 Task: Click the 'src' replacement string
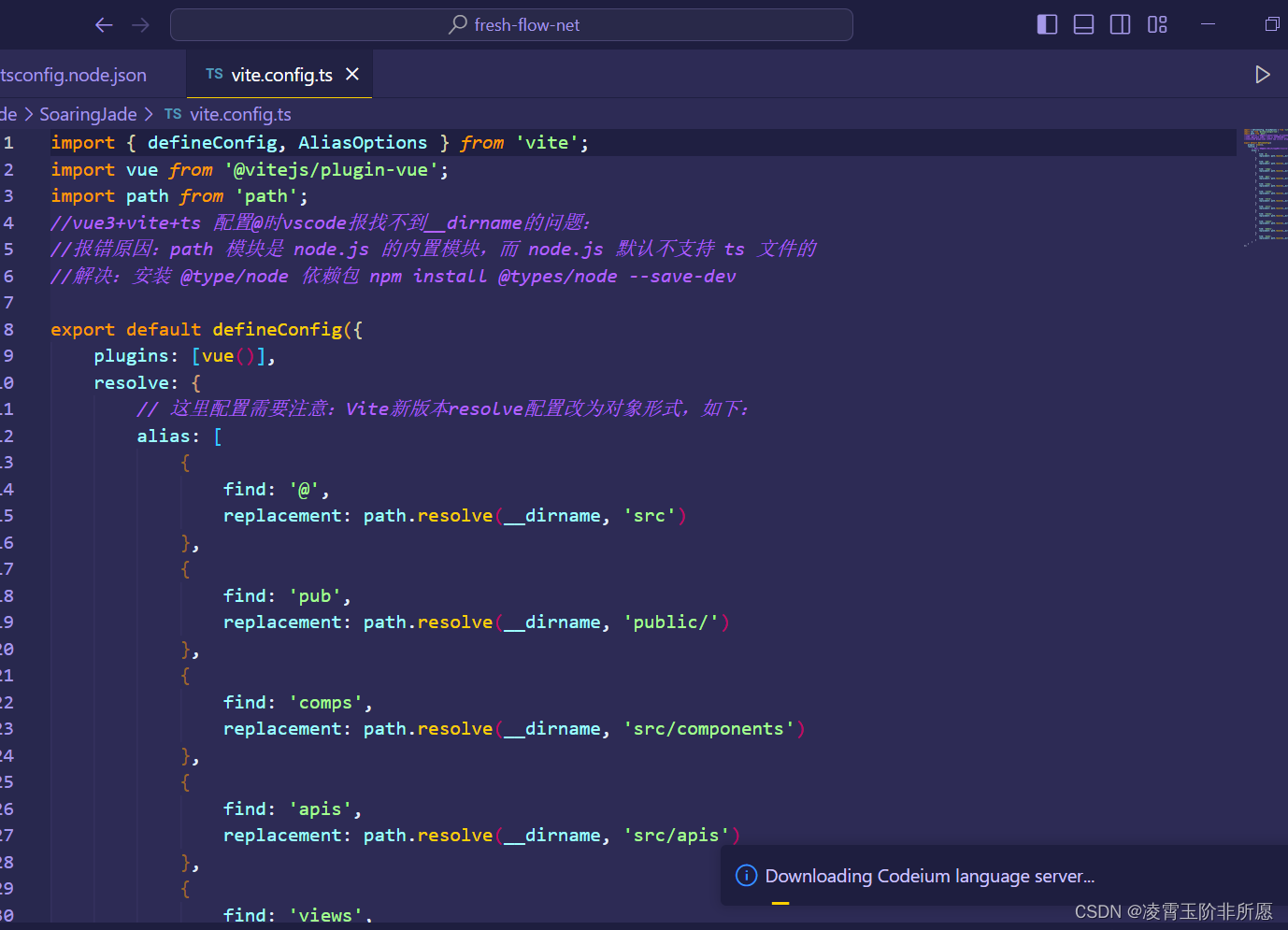click(650, 516)
